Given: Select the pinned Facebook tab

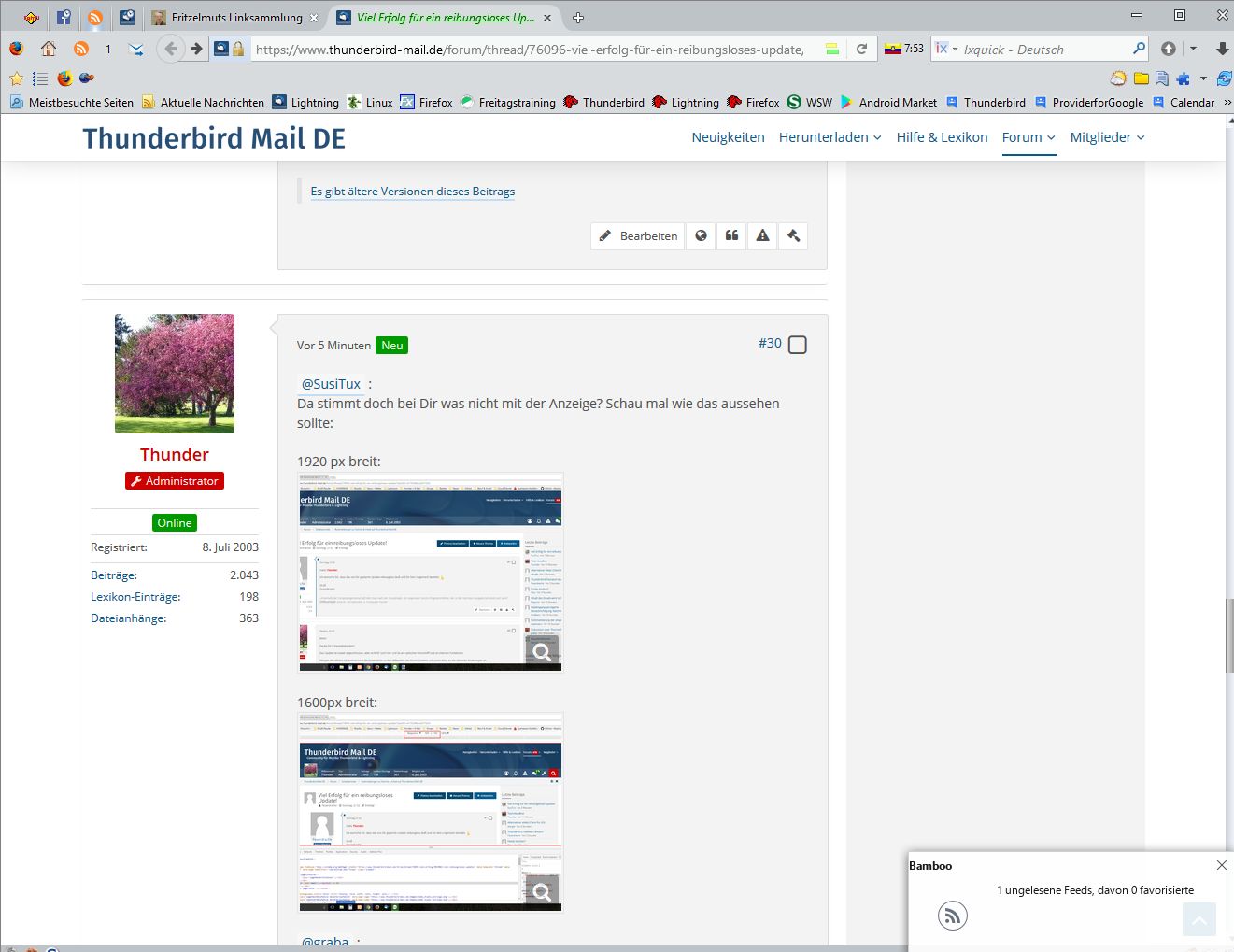Looking at the screenshot, I should point(64,18).
